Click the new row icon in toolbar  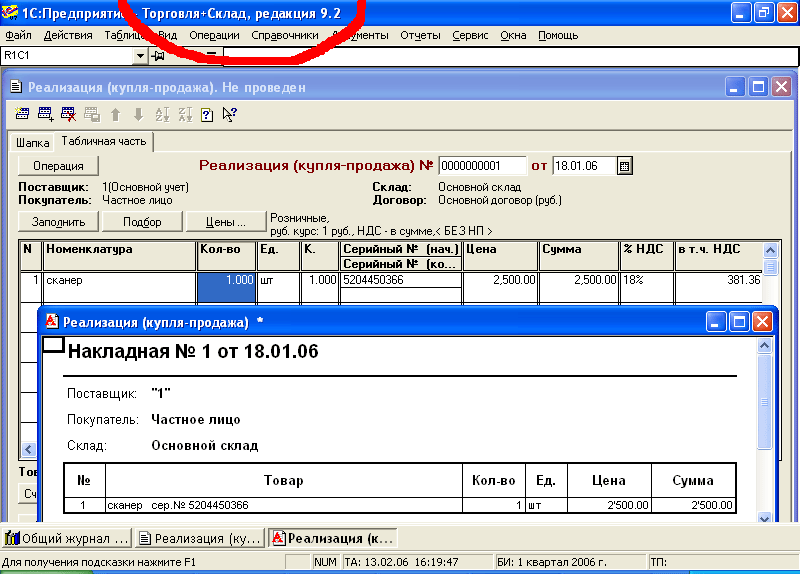pos(23,115)
